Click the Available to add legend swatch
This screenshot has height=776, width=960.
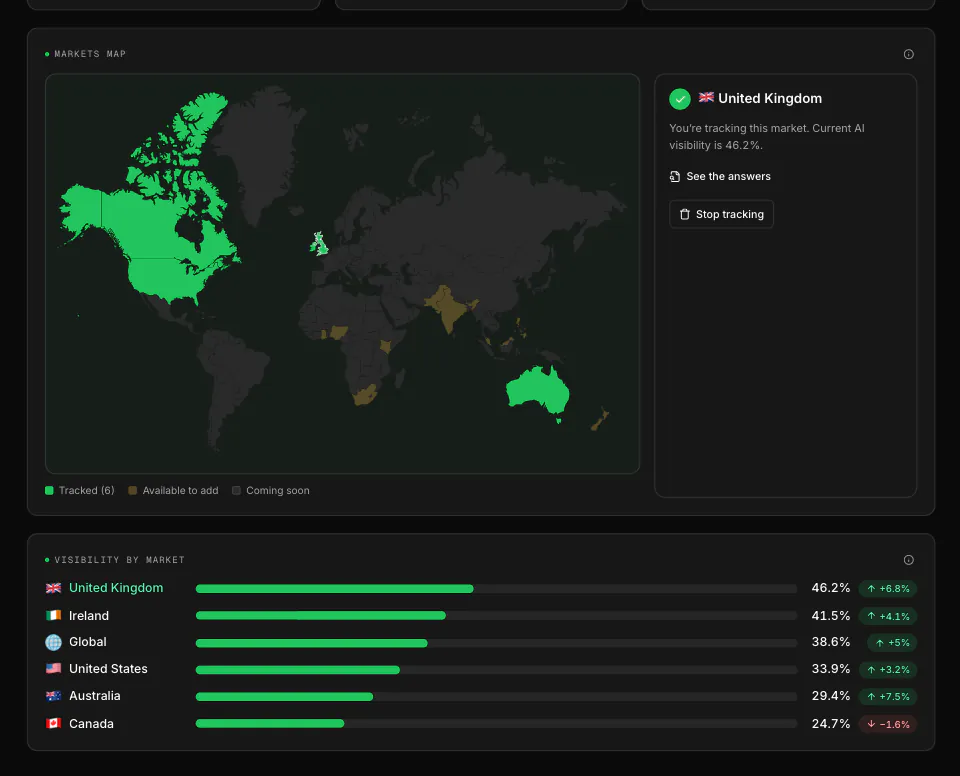[x=132, y=491]
